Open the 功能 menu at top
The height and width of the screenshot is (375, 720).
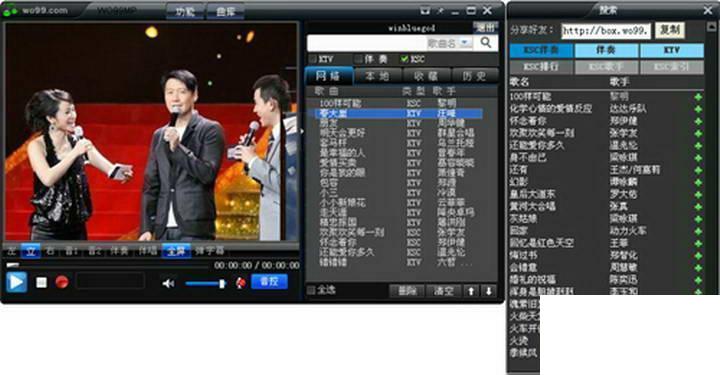coord(185,11)
